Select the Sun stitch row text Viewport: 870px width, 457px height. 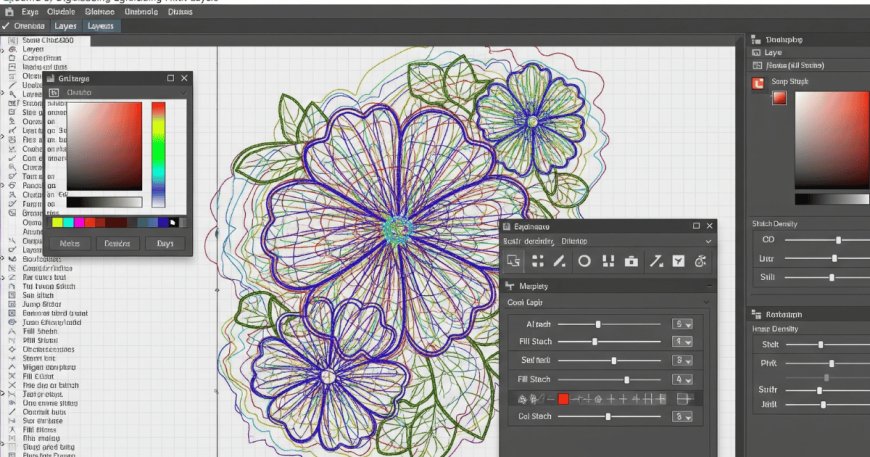pyautogui.click(x=38, y=296)
